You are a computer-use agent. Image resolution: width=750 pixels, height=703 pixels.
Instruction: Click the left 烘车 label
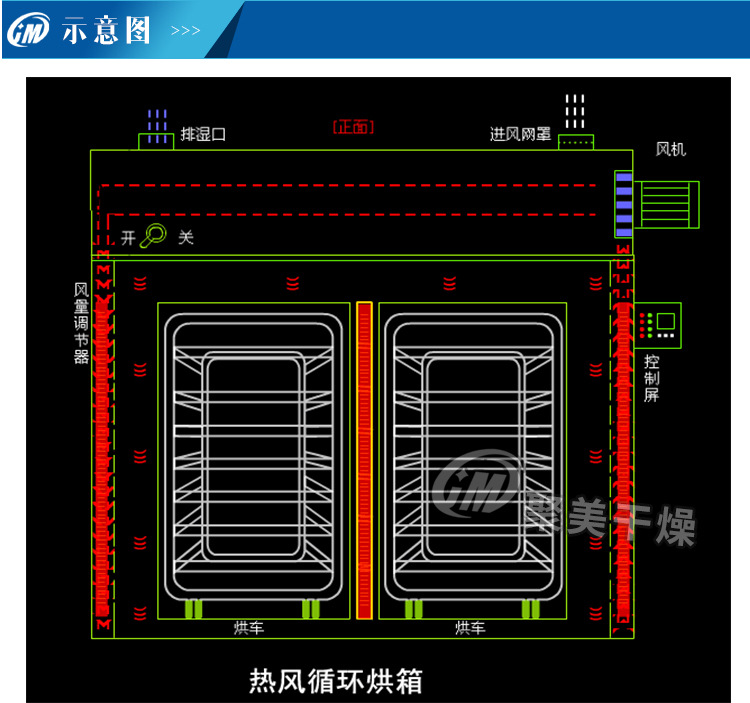[x=249, y=627]
